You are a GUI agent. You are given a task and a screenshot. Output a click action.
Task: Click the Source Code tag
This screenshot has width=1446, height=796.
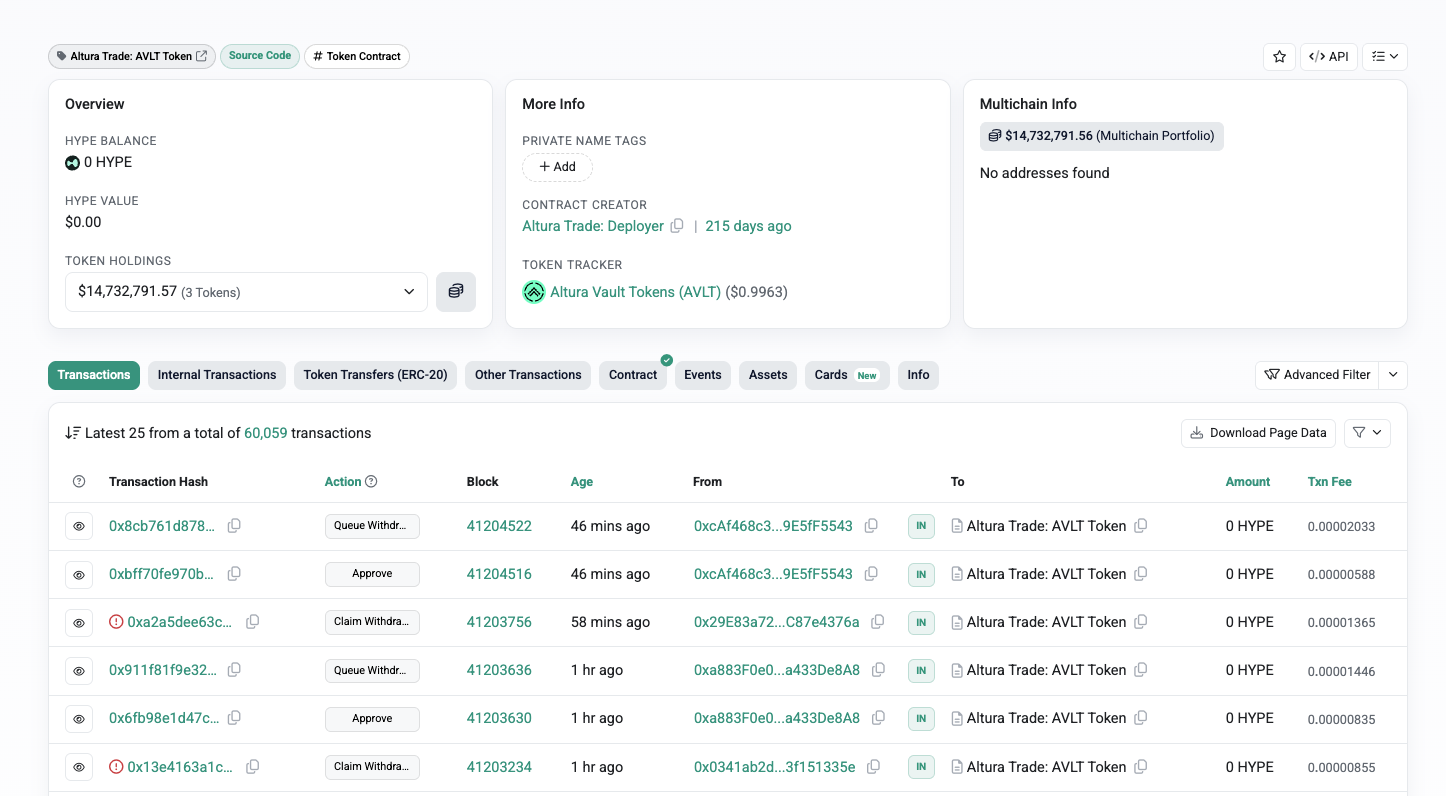(260, 56)
